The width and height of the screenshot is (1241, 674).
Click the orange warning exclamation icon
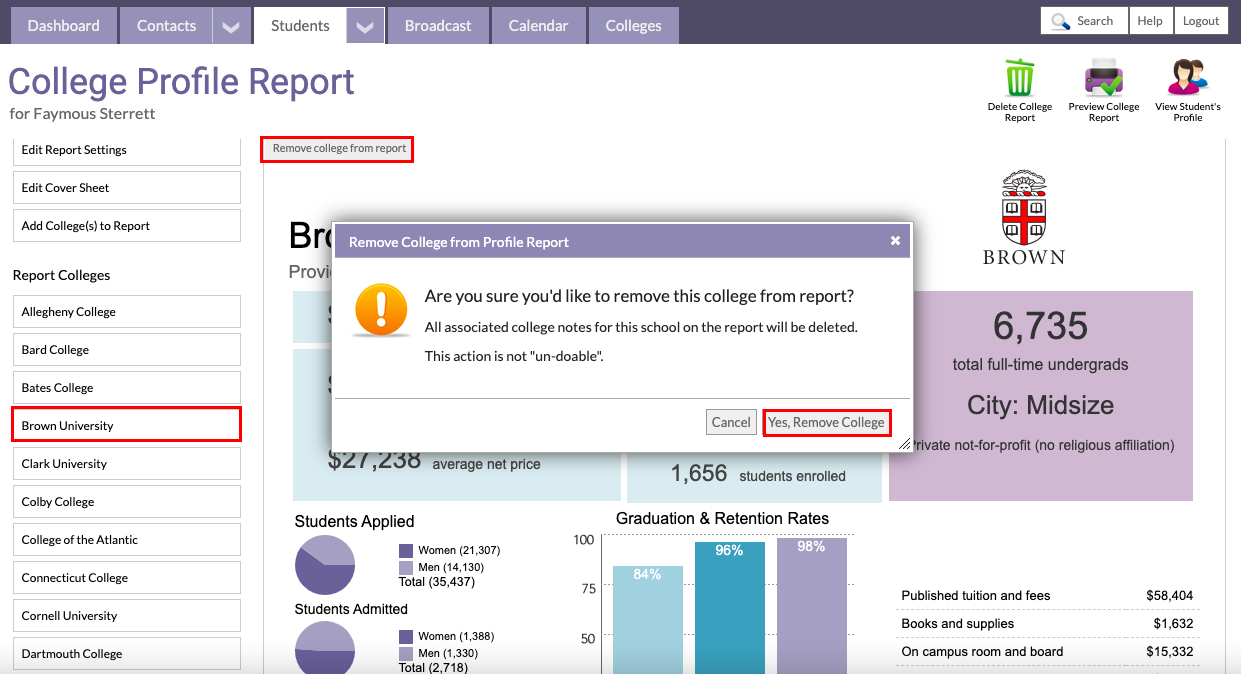pyautogui.click(x=381, y=309)
